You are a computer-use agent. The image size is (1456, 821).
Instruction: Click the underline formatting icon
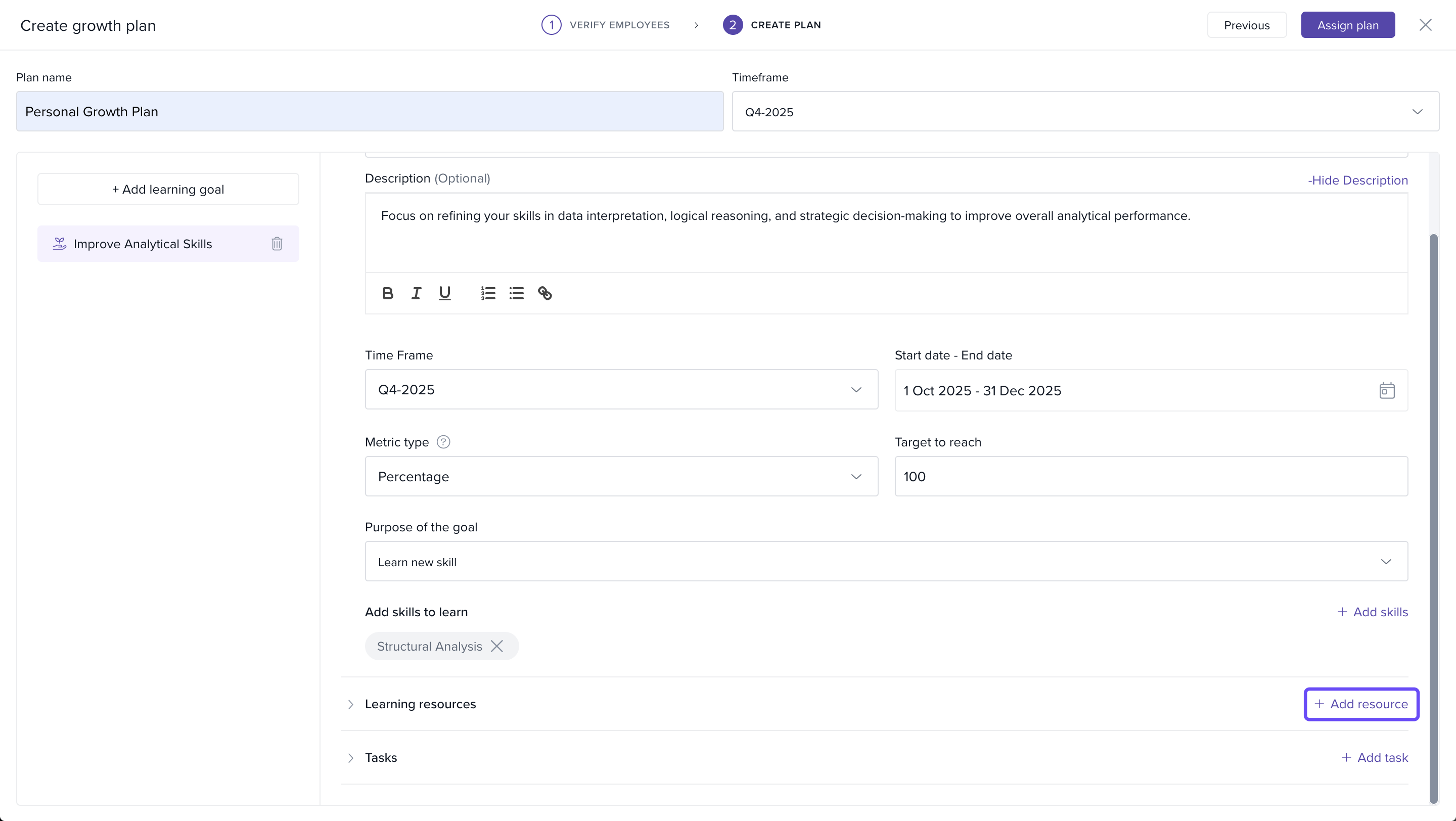(445, 293)
